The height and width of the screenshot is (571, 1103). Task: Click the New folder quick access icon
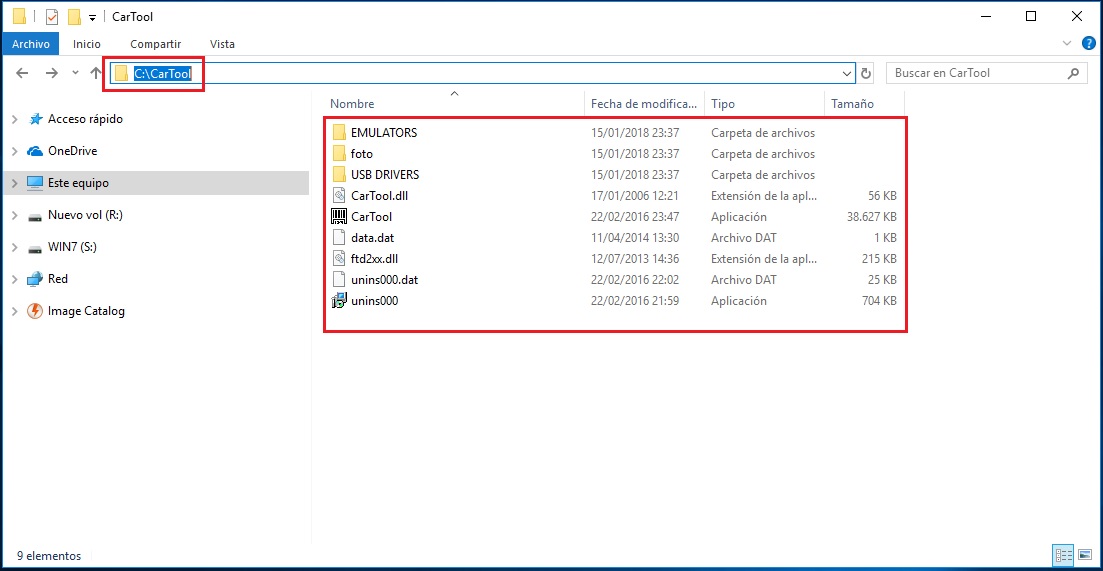click(74, 17)
